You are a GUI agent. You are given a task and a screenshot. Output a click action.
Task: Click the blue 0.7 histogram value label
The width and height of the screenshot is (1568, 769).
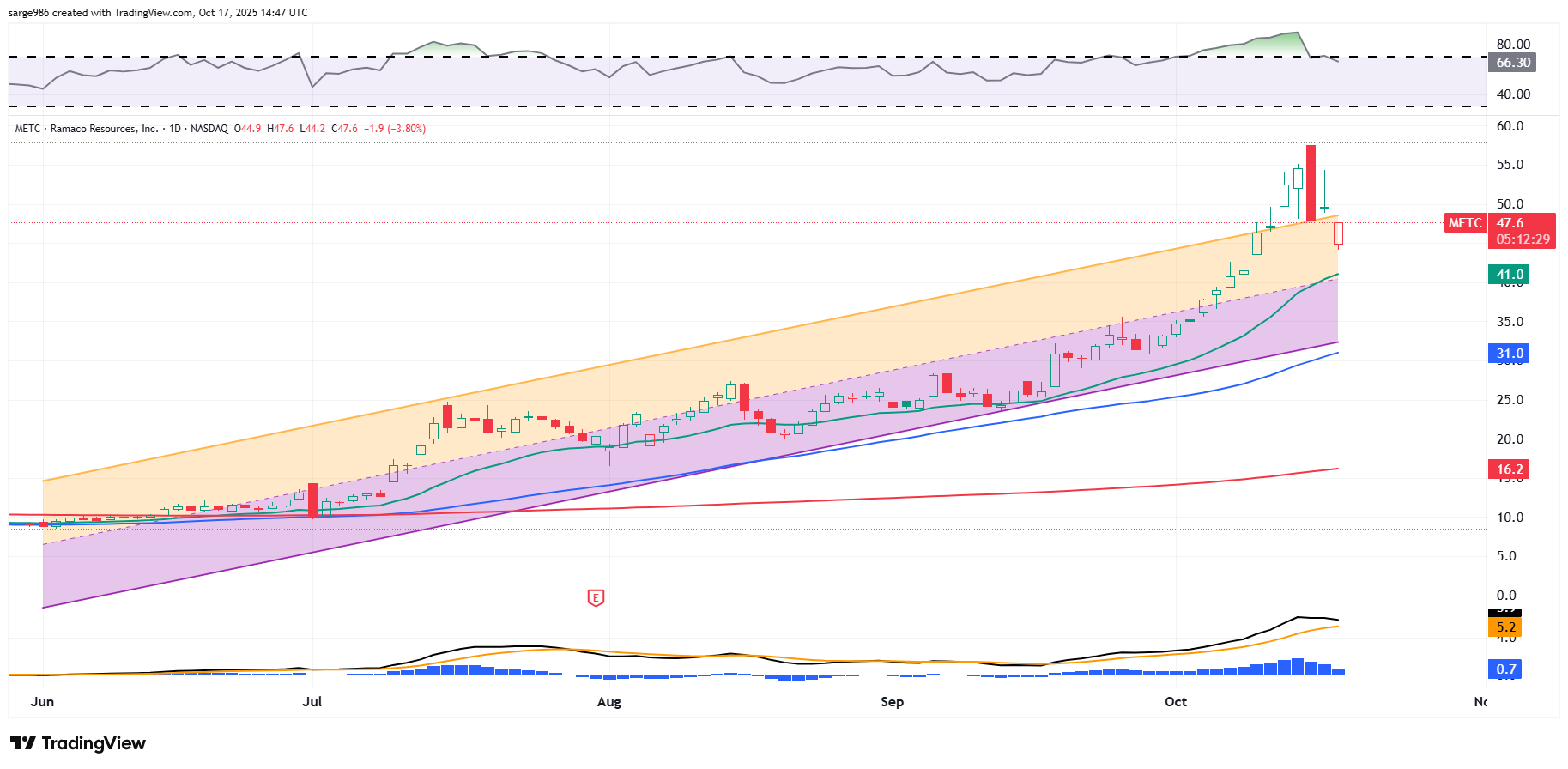point(1505,669)
